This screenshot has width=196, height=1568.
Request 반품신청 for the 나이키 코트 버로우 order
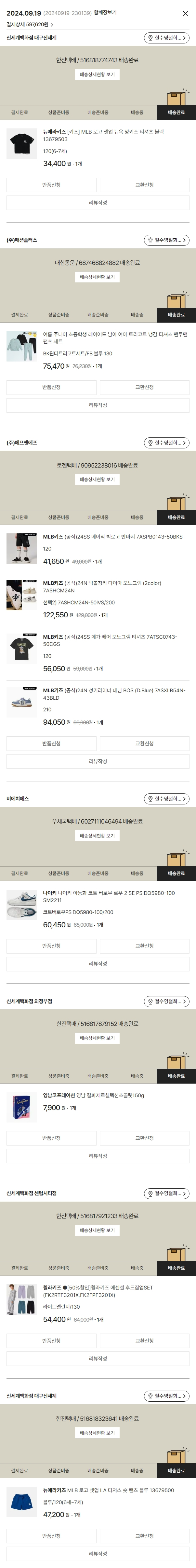51,946
